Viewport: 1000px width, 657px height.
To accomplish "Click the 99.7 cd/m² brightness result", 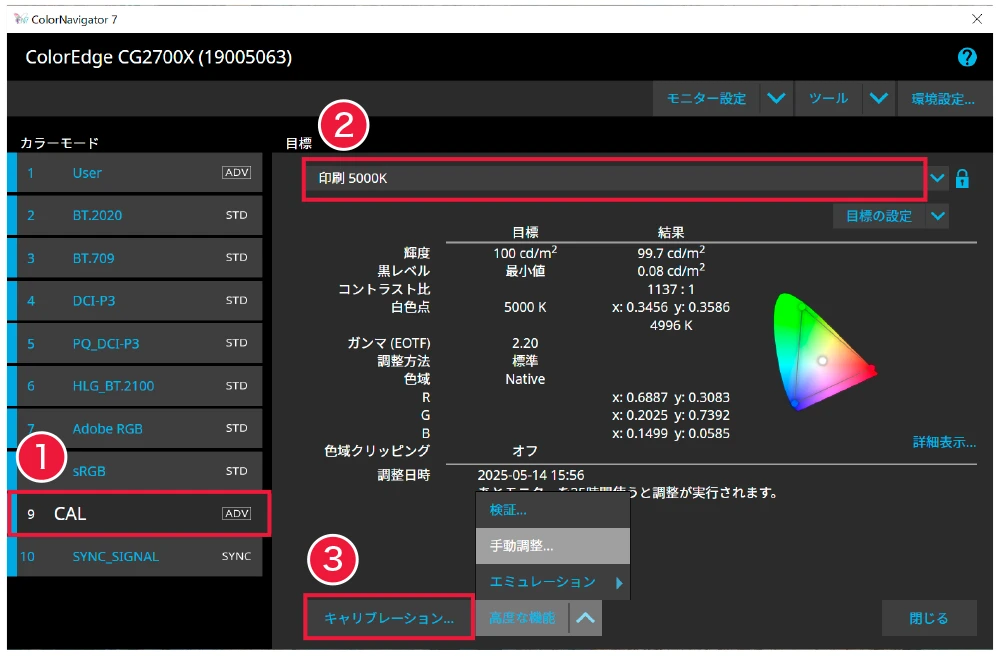I will pos(671,252).
